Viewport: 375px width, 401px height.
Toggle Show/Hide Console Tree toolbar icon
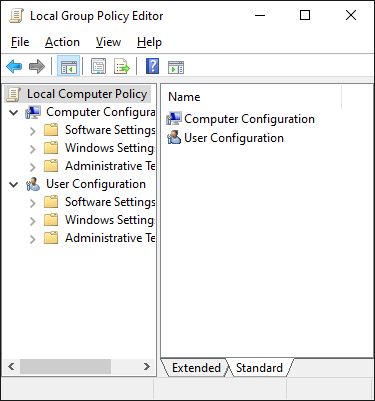69,66
